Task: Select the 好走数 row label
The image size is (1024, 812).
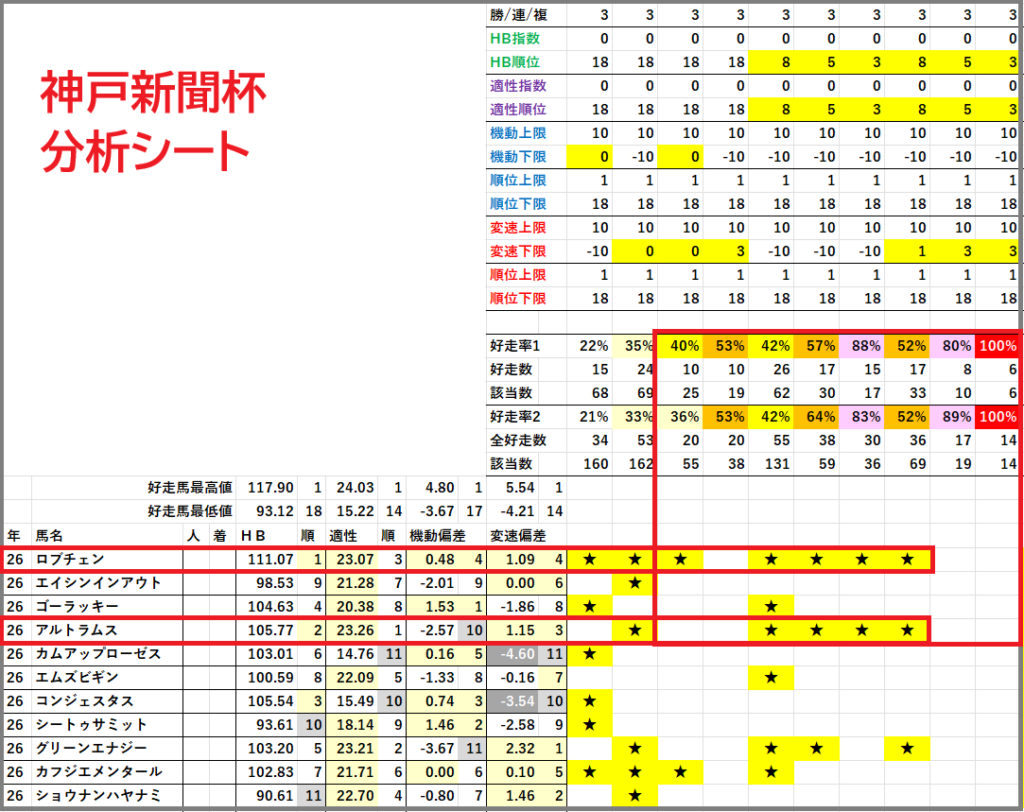Action: [511, 369]
